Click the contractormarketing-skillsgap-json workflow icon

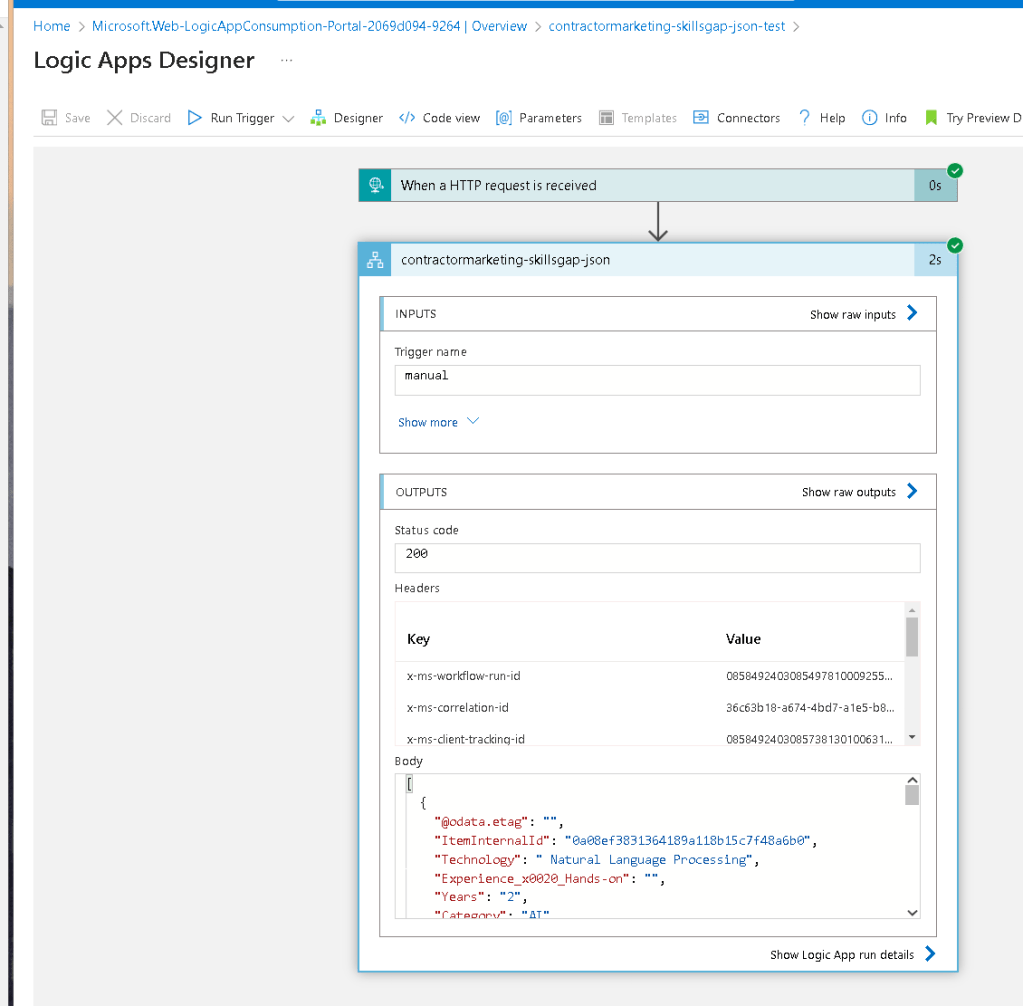tap(375, 260)
